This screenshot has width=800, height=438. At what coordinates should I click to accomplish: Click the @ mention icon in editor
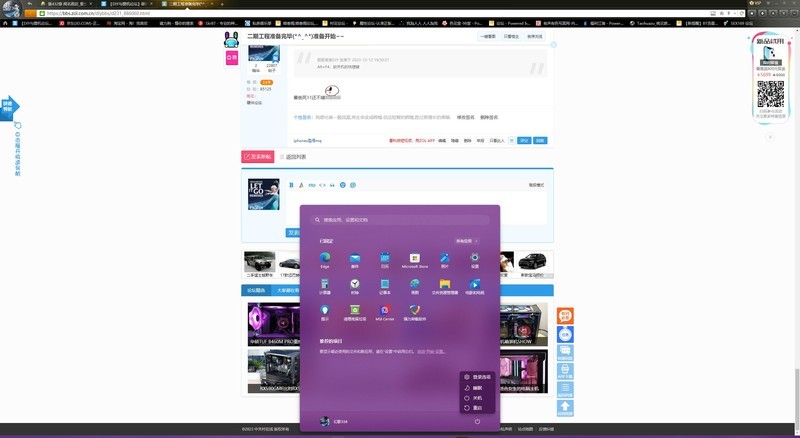353,185
